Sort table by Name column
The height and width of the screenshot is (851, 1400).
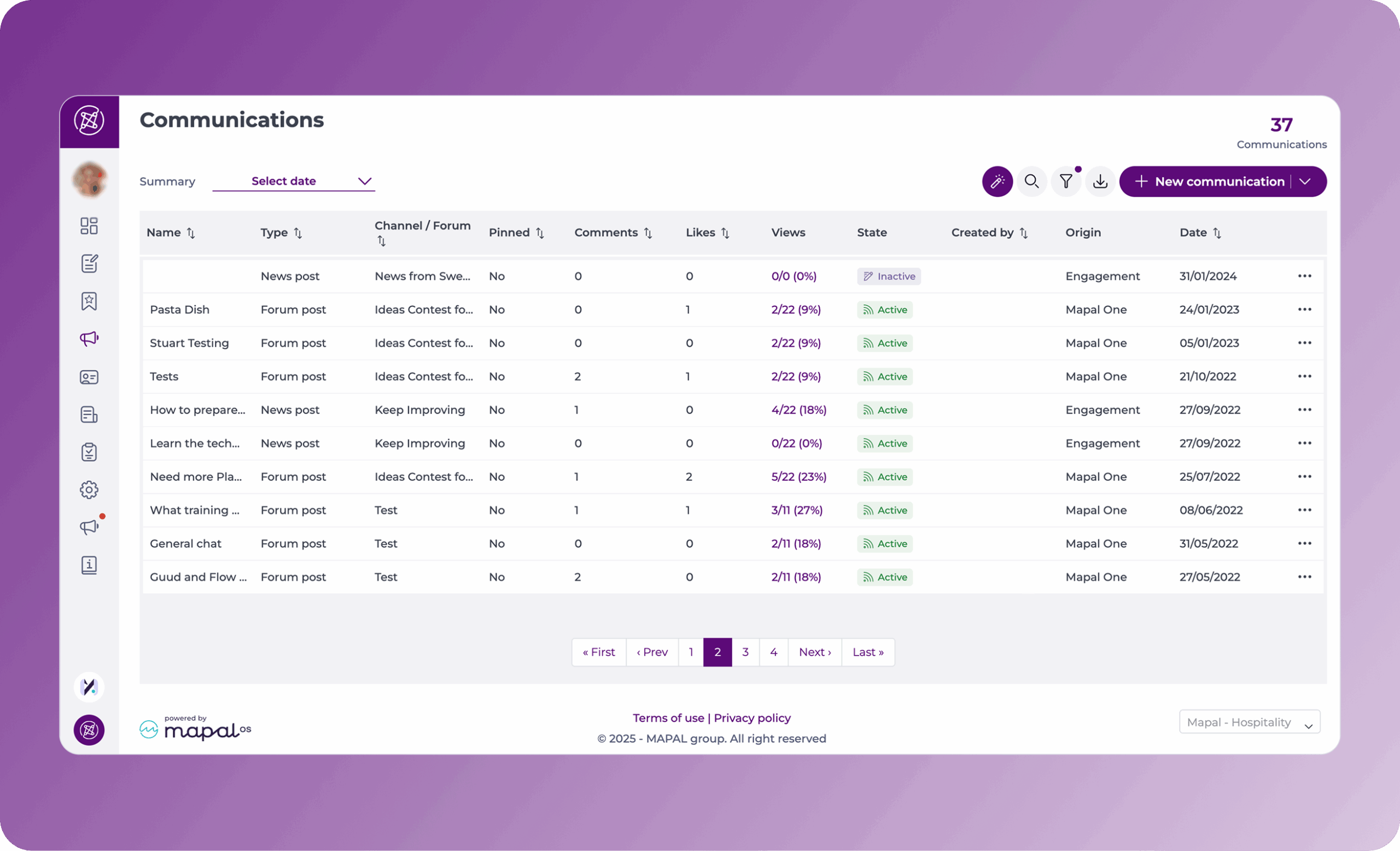pyautogui.click(x=191, y=233)
